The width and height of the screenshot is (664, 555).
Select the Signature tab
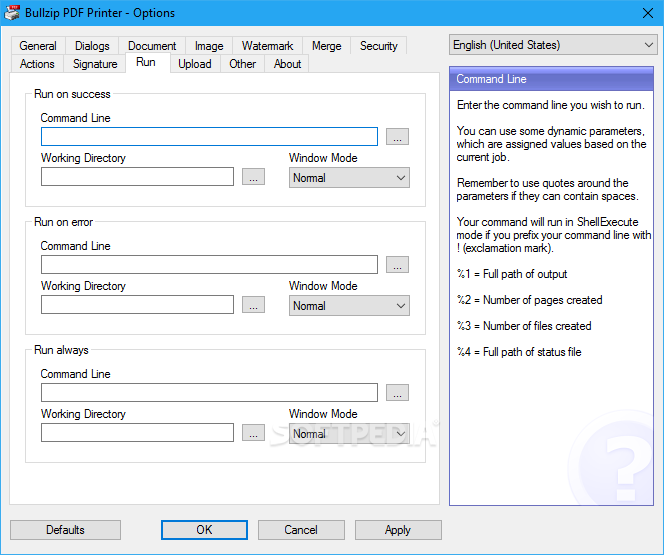coord(95,64)
